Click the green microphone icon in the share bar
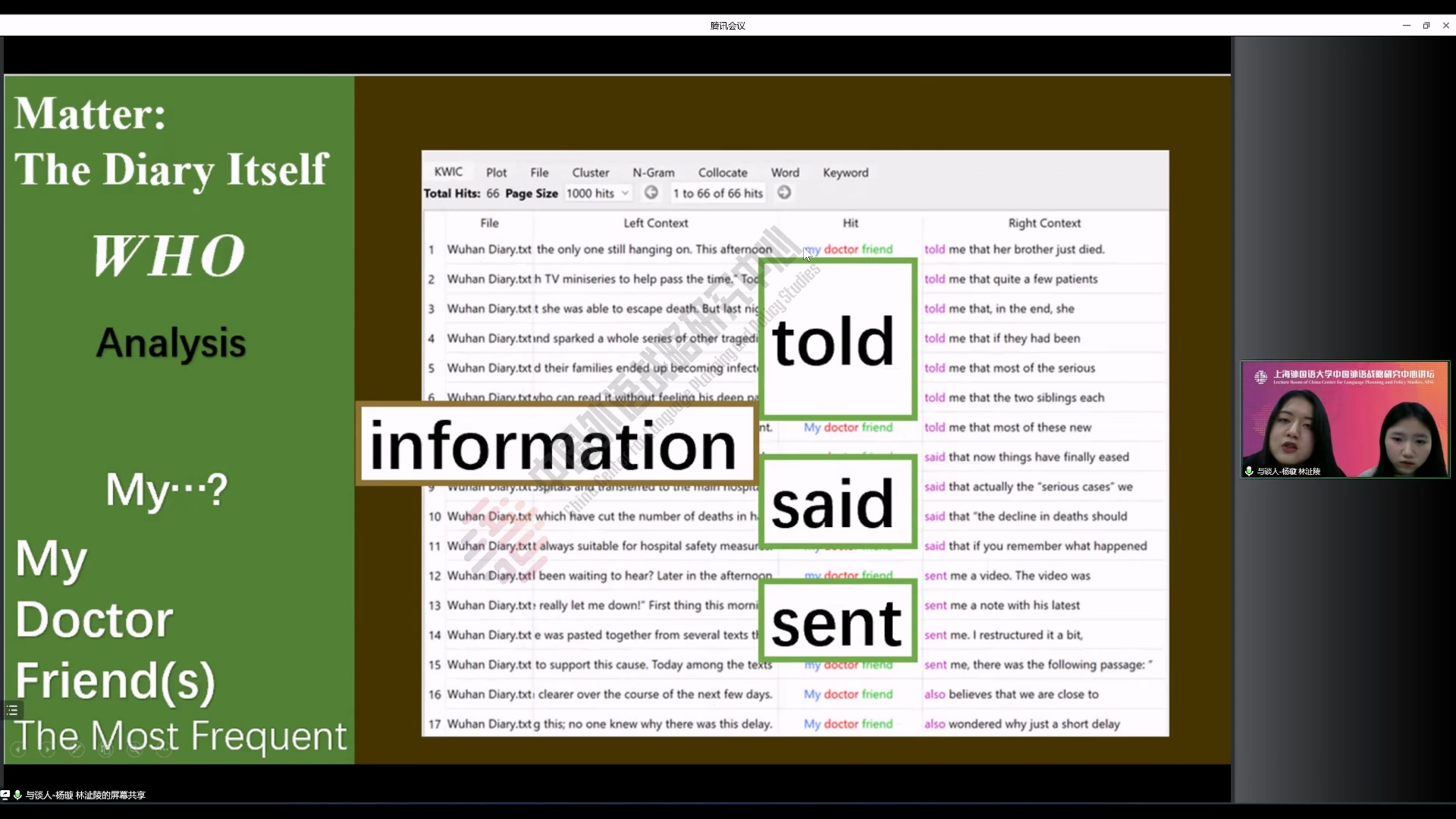 pyautogui.click(x=17, y=795)
